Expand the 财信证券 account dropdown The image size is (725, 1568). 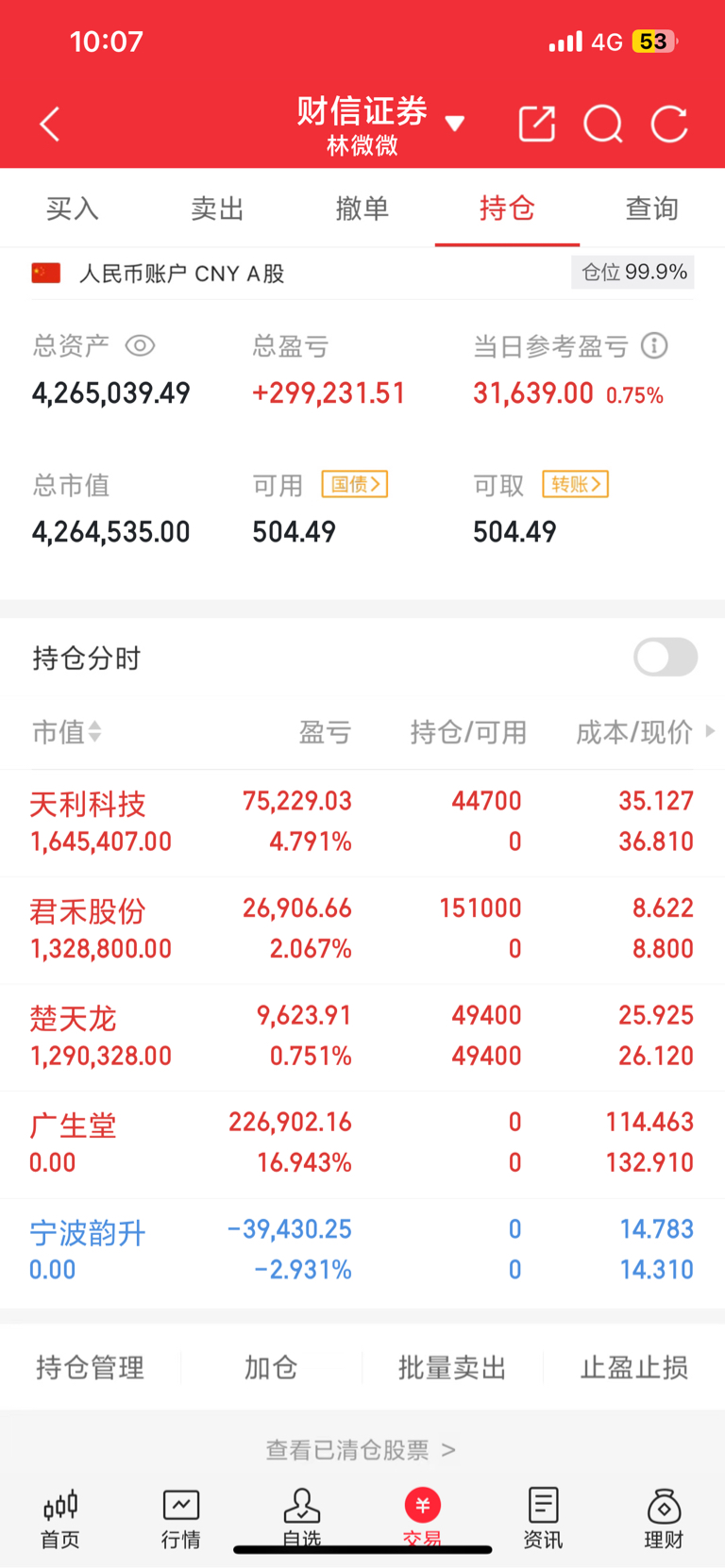[x=455, y=124]
